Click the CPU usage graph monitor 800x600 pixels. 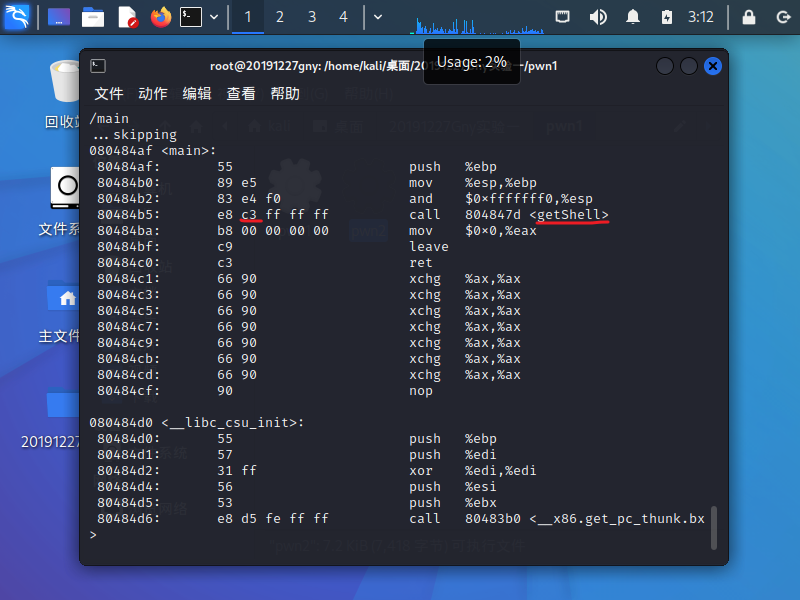[x=477, y=24]
